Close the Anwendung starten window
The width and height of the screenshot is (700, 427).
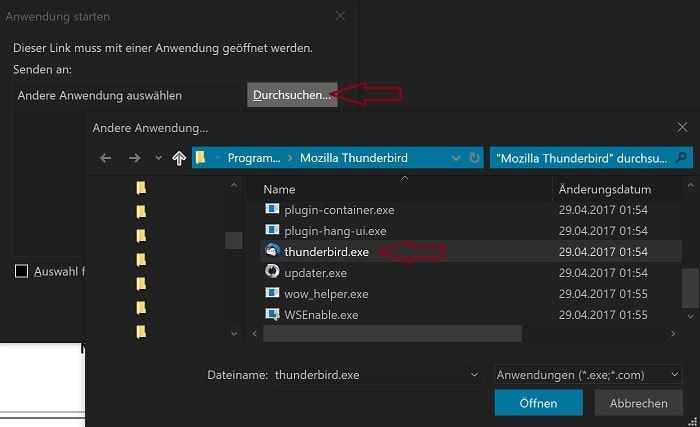(340, 16)
